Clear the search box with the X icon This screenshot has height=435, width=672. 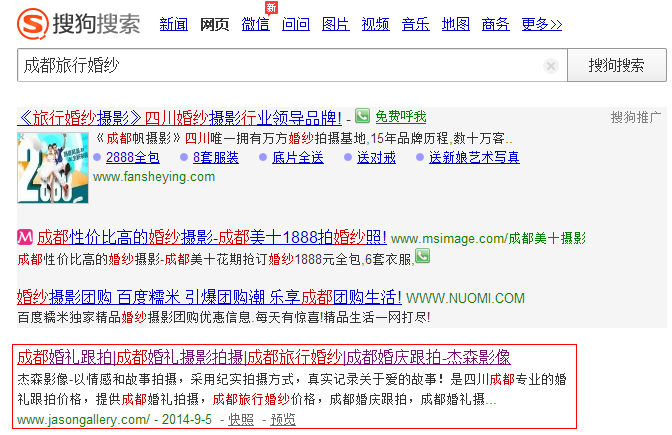550,66
